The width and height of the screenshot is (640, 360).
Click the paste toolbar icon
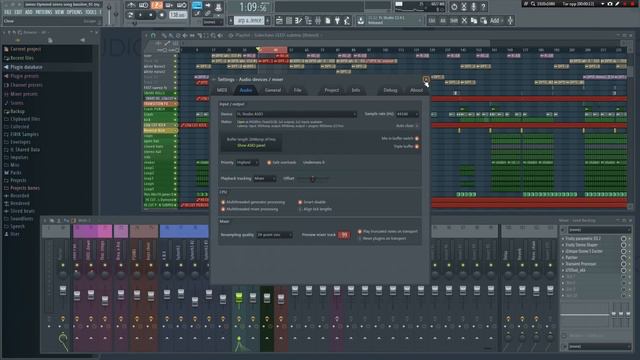coord(484,20)
